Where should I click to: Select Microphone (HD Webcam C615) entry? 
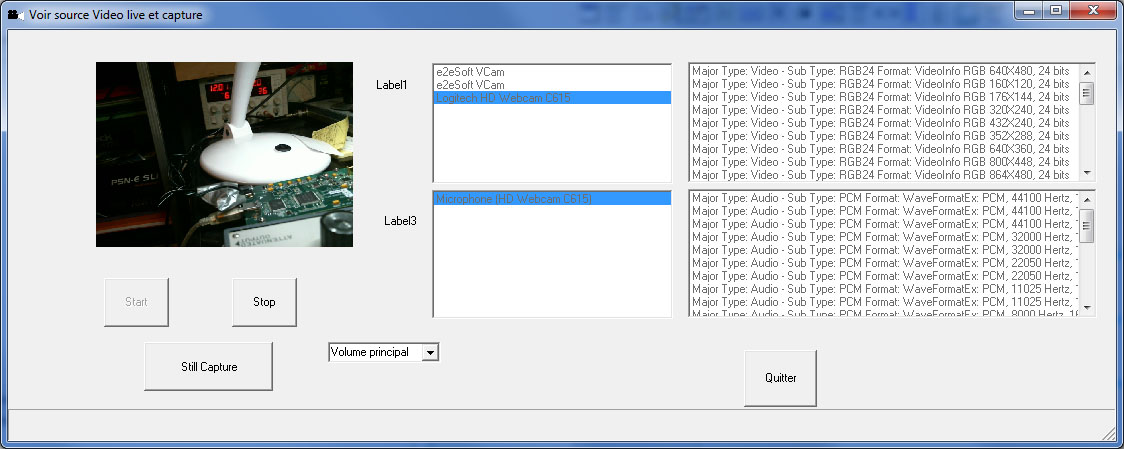point(552,199)
